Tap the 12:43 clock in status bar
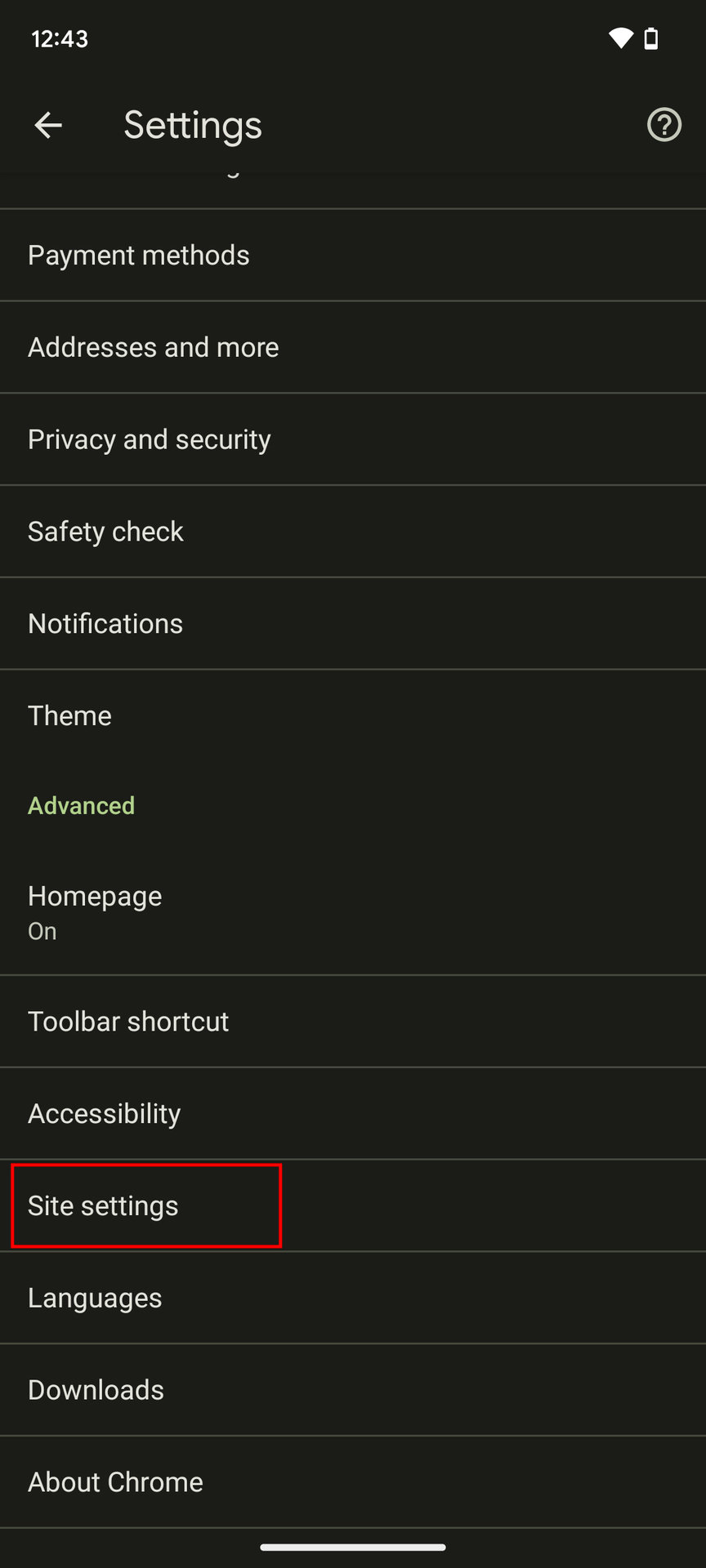 coord(60,38)
